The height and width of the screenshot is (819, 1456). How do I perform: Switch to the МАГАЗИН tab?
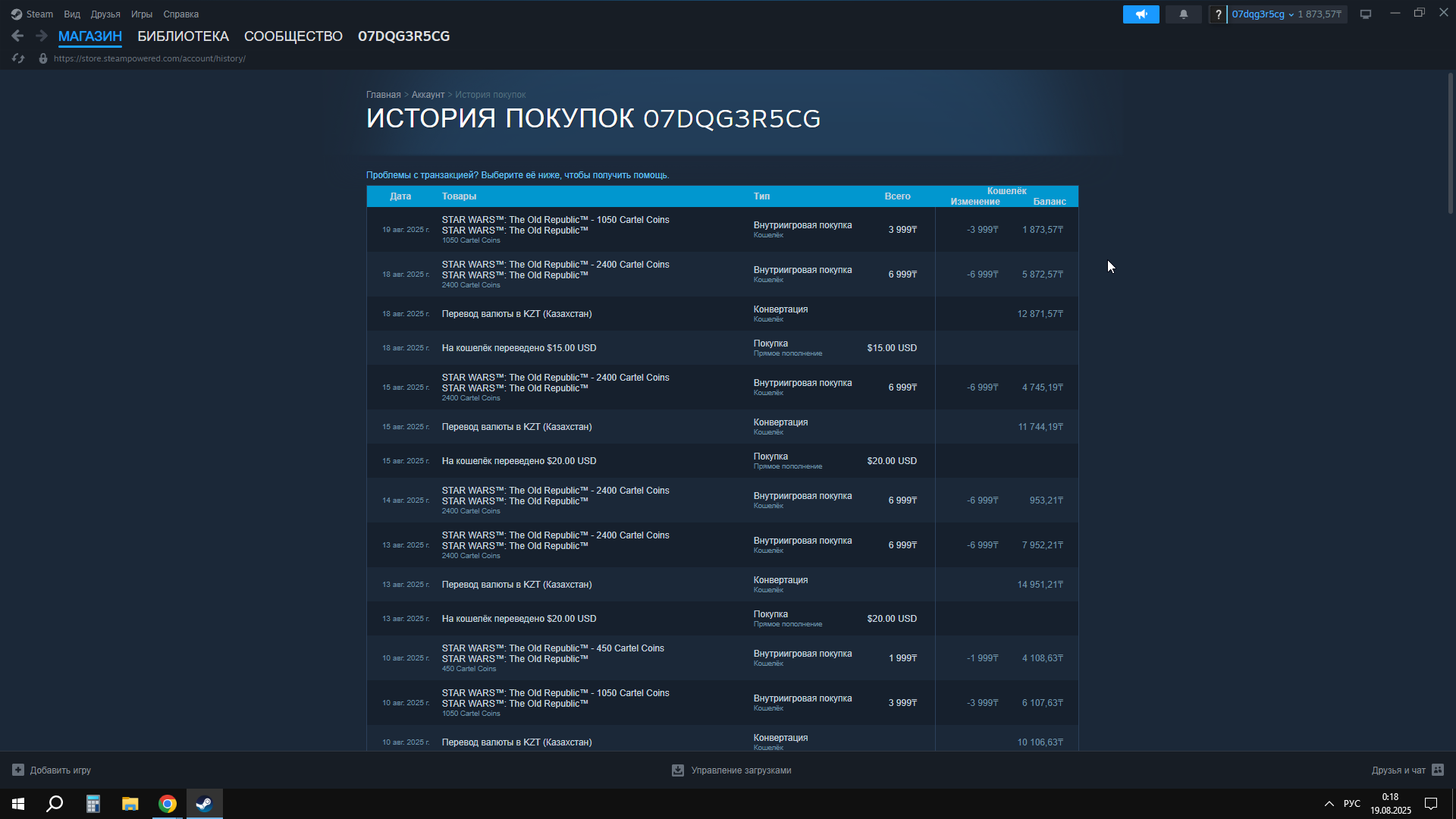click(x=90, y=36)
